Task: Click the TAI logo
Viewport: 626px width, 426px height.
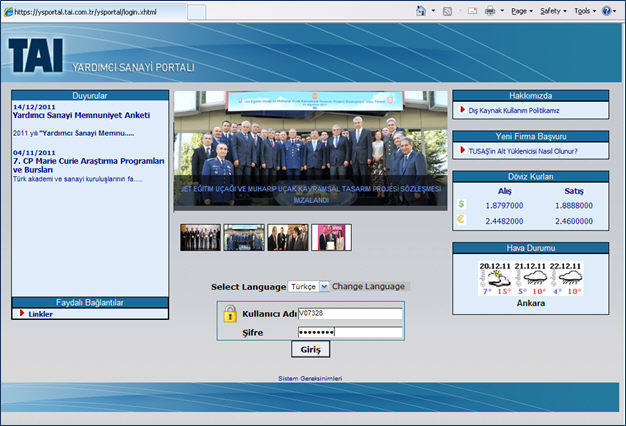Action: (x=36, y=55)
